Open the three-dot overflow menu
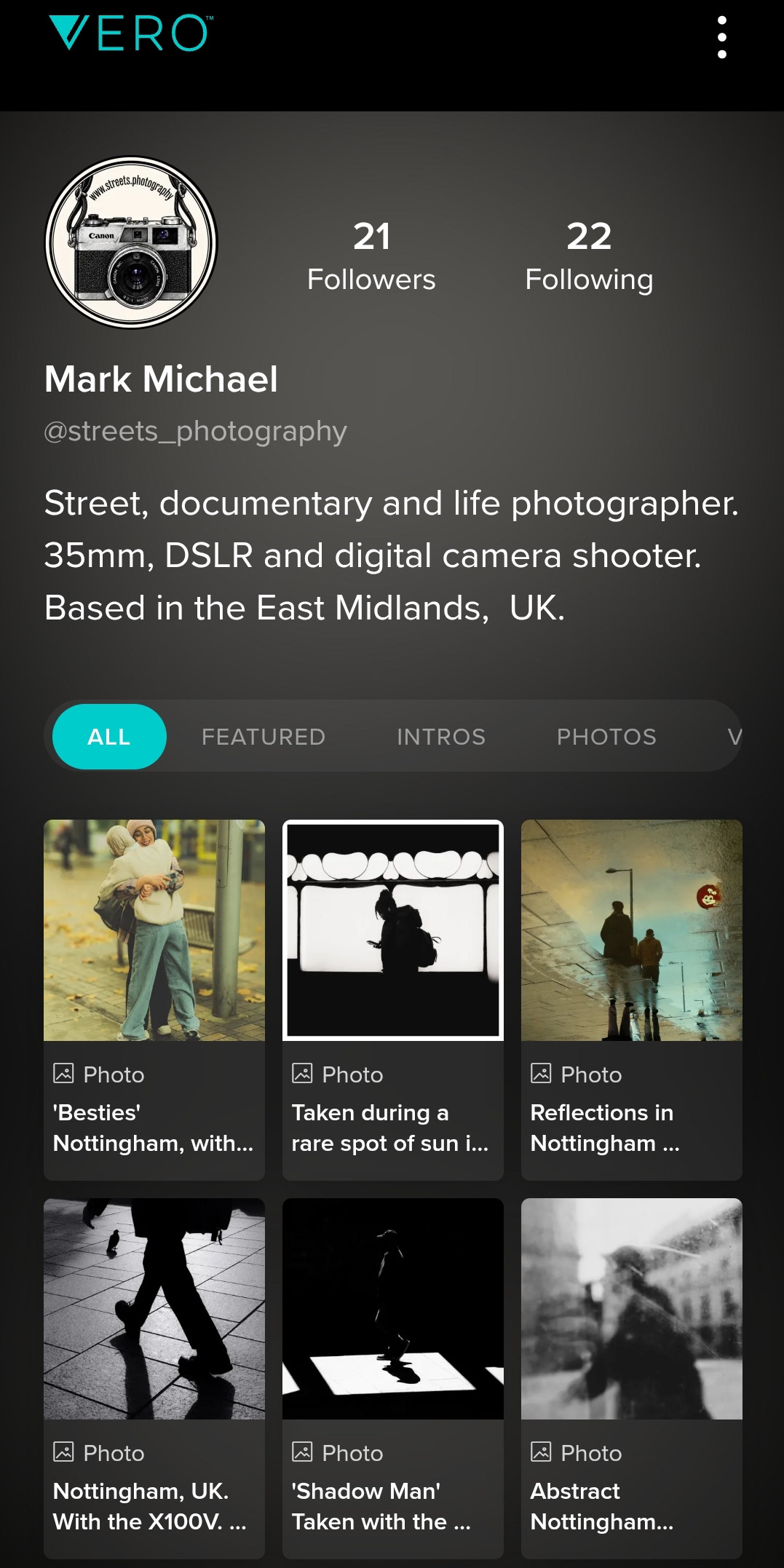The image size is (784, 1568). pos(721,37)
